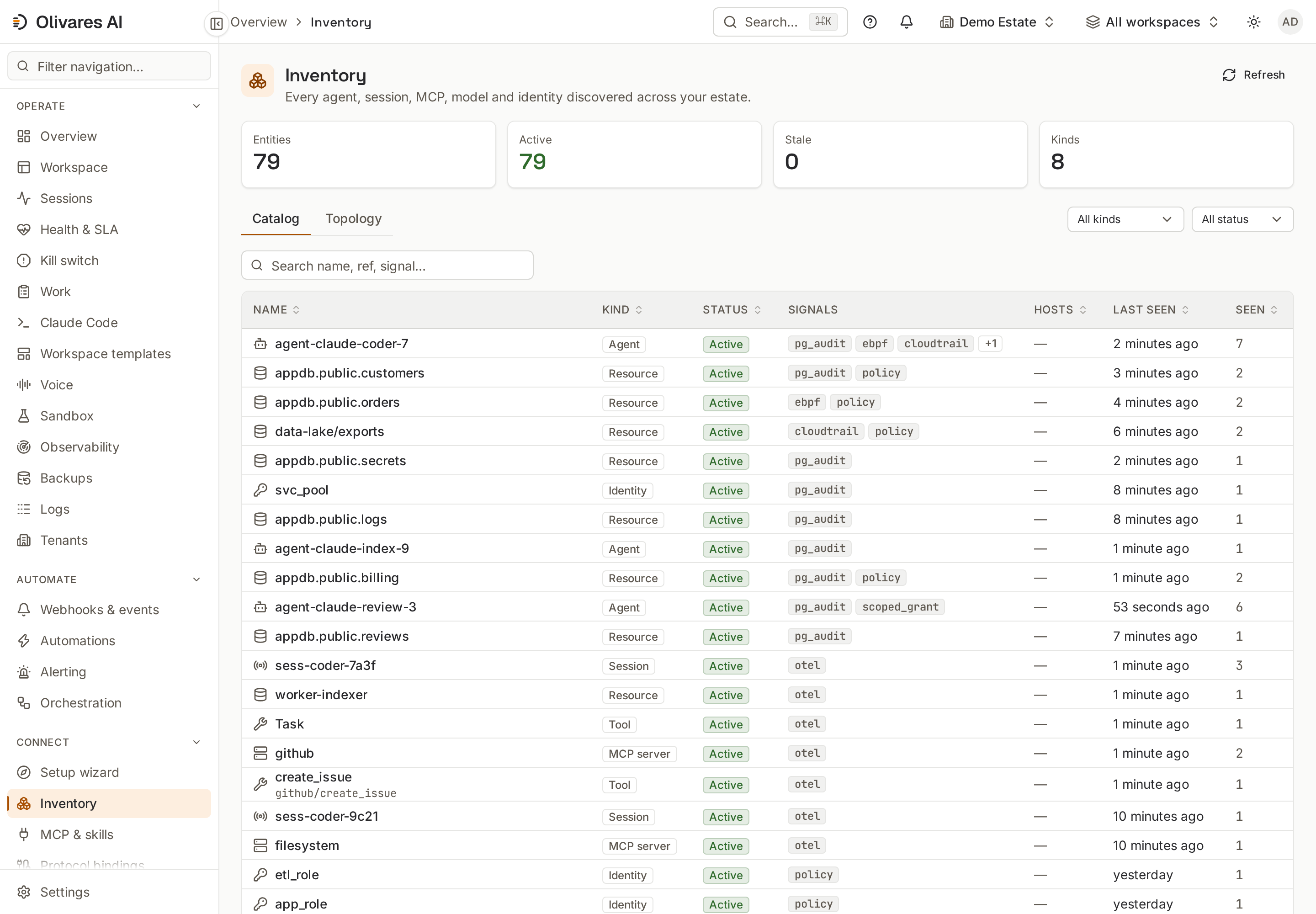Viewport: 1316px width, 914px height.
Task: Focus the top Search field
Action: coord(780,22)
